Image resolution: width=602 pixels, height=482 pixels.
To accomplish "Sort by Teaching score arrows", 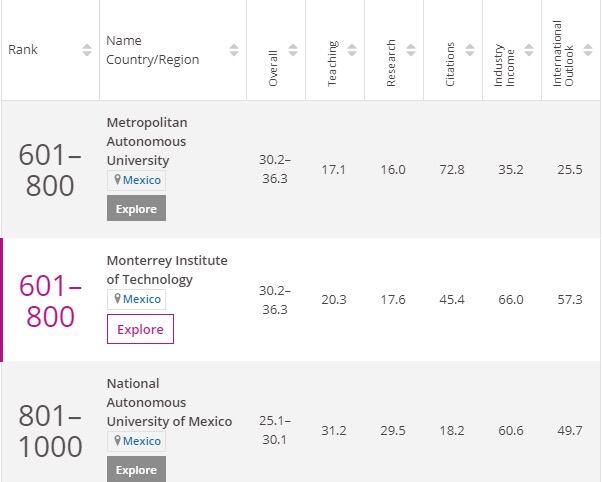I will pos(352,50).
